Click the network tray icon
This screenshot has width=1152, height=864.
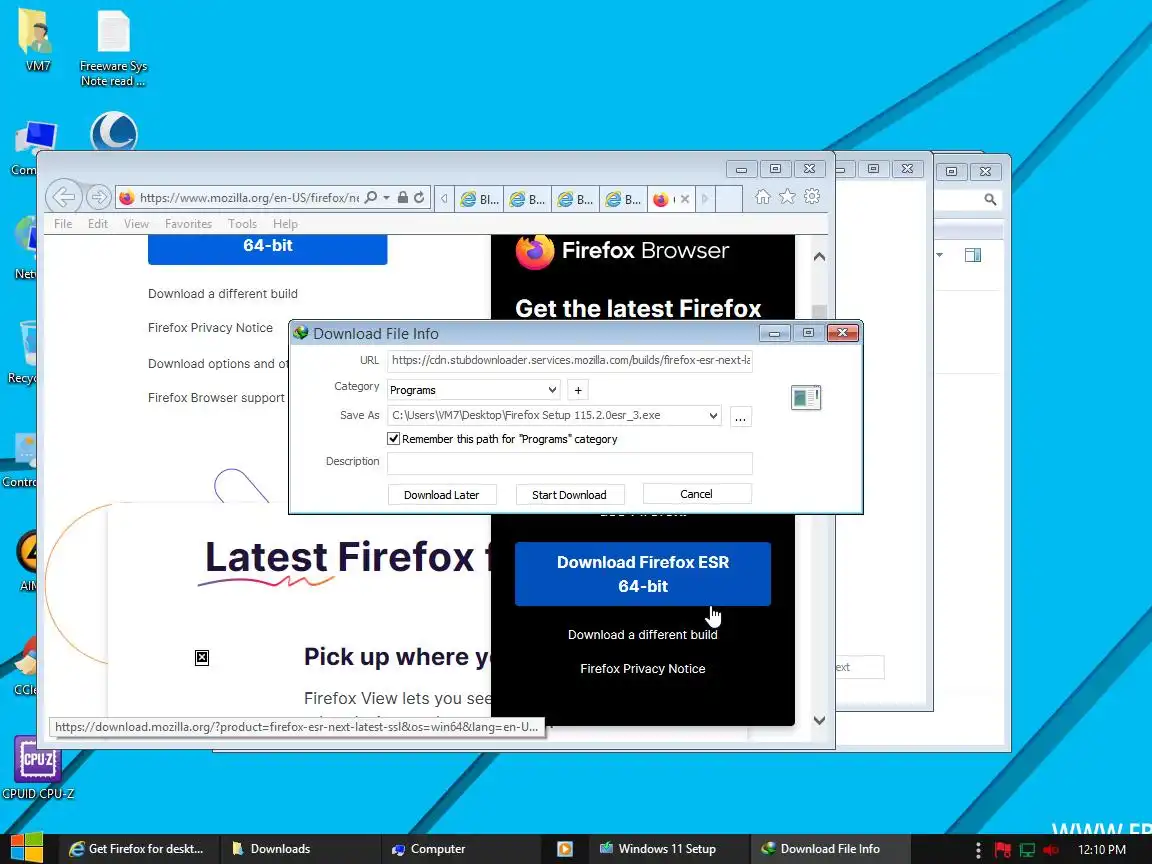pos(1027,849)
